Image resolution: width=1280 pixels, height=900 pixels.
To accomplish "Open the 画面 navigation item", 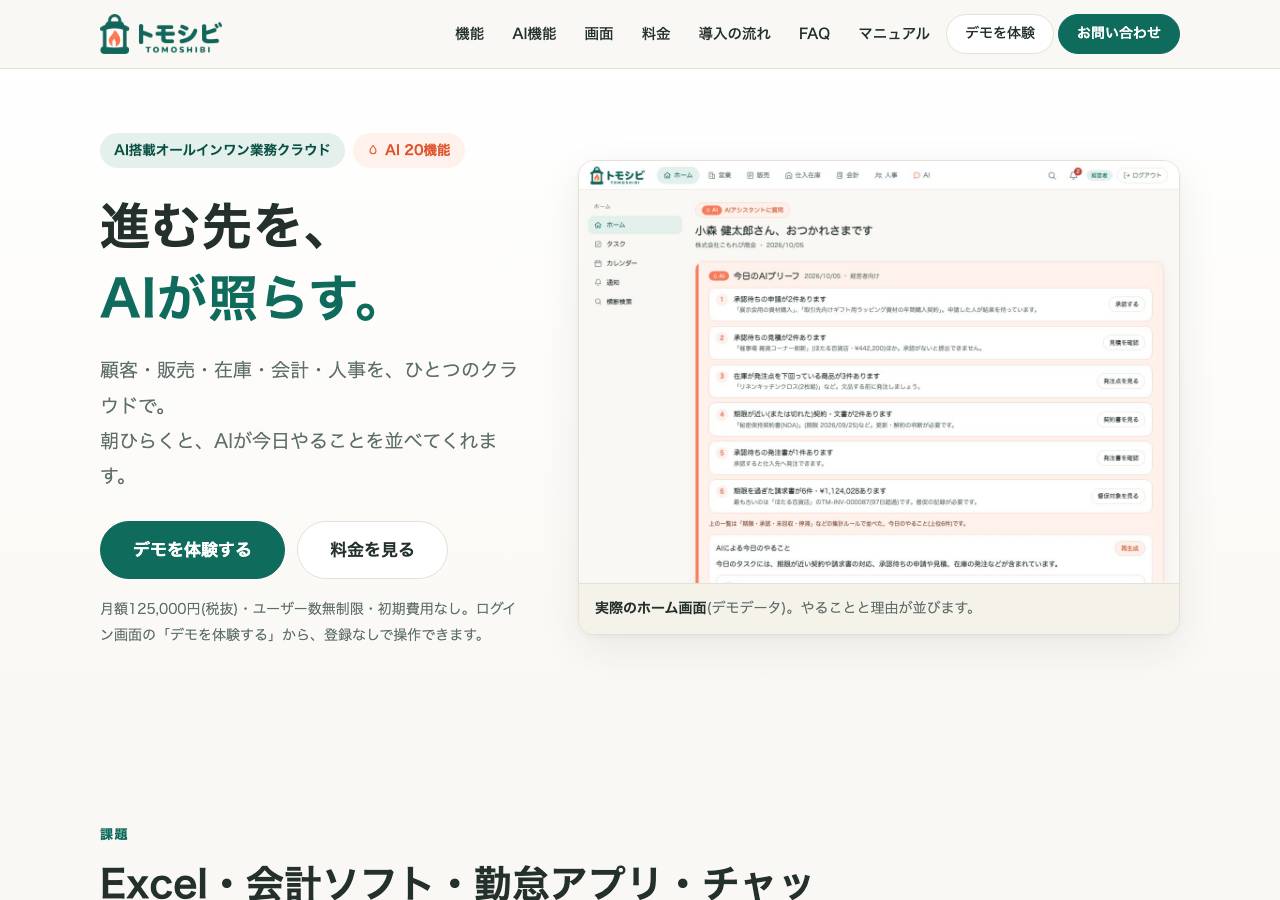I will pyautogui.click(x=599, y=34).
